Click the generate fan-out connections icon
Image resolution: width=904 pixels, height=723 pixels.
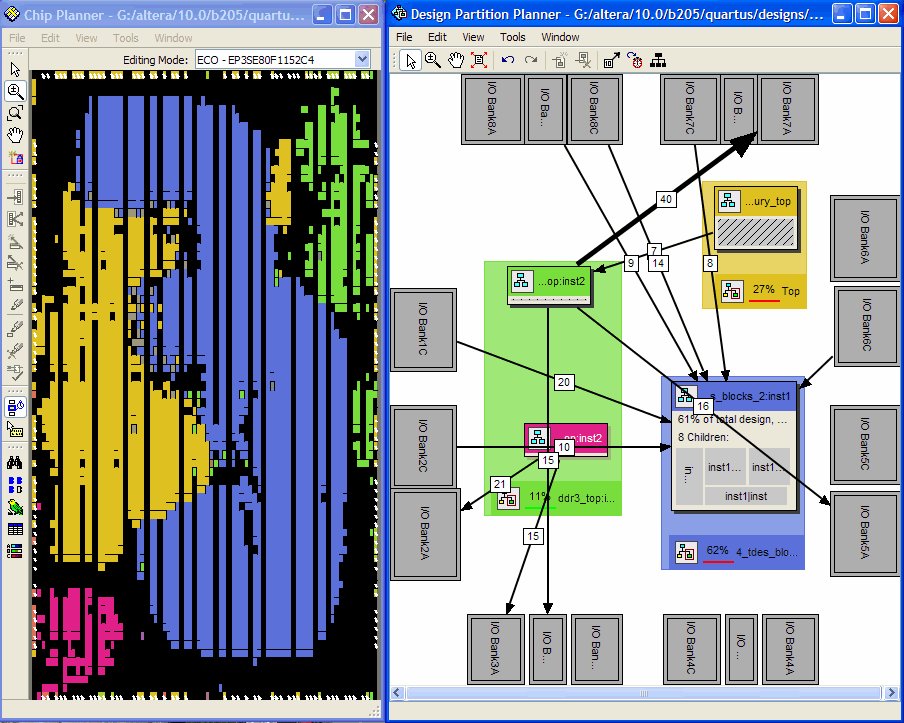pos(15,219)
